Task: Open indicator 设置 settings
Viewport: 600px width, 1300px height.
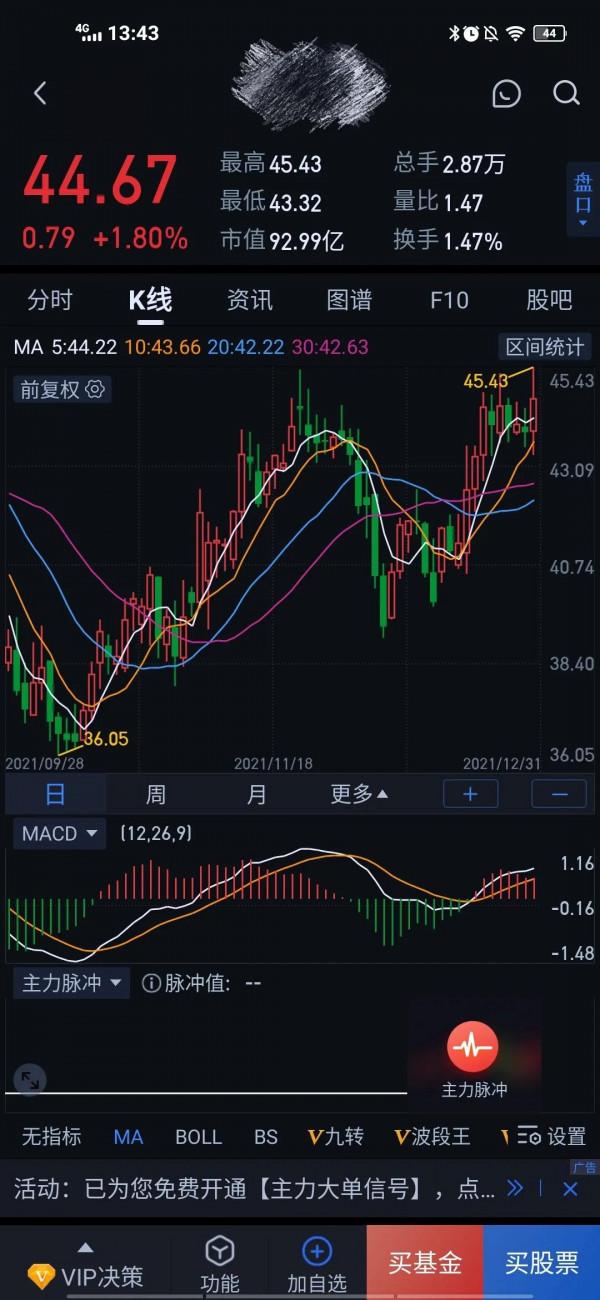Action: 552,1137
